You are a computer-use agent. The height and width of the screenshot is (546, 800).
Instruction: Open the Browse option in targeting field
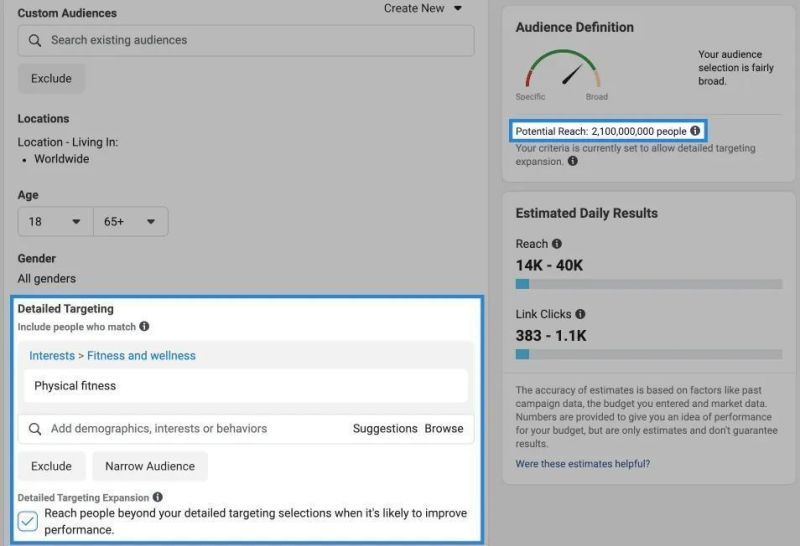[x=444, y=429]
